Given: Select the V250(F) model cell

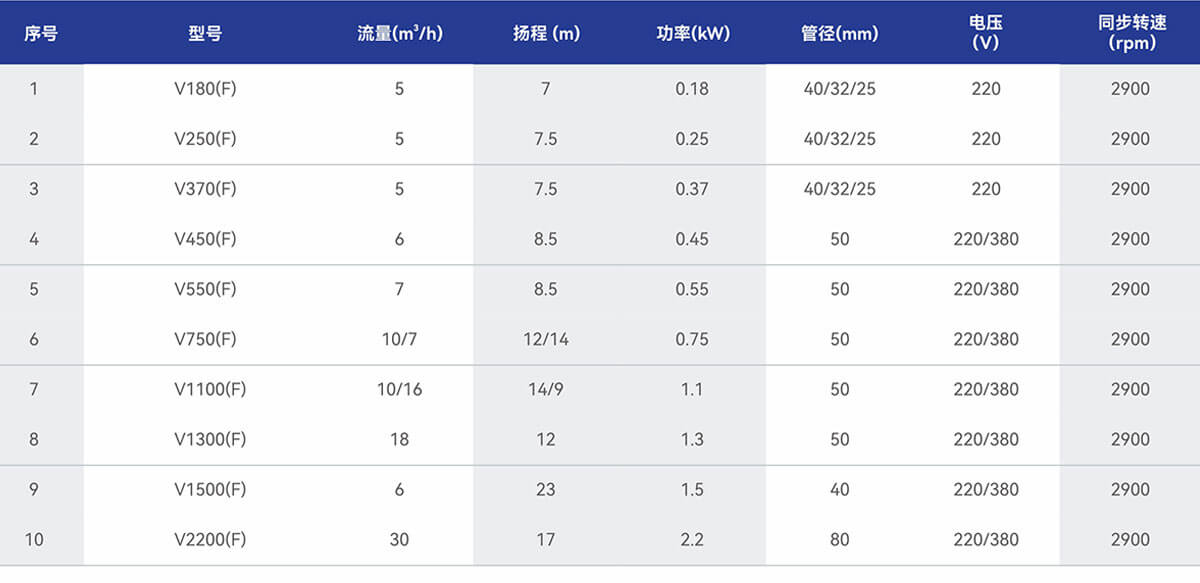Looking at the screenshot, I should pyautogui.click(x=205, y=139).
